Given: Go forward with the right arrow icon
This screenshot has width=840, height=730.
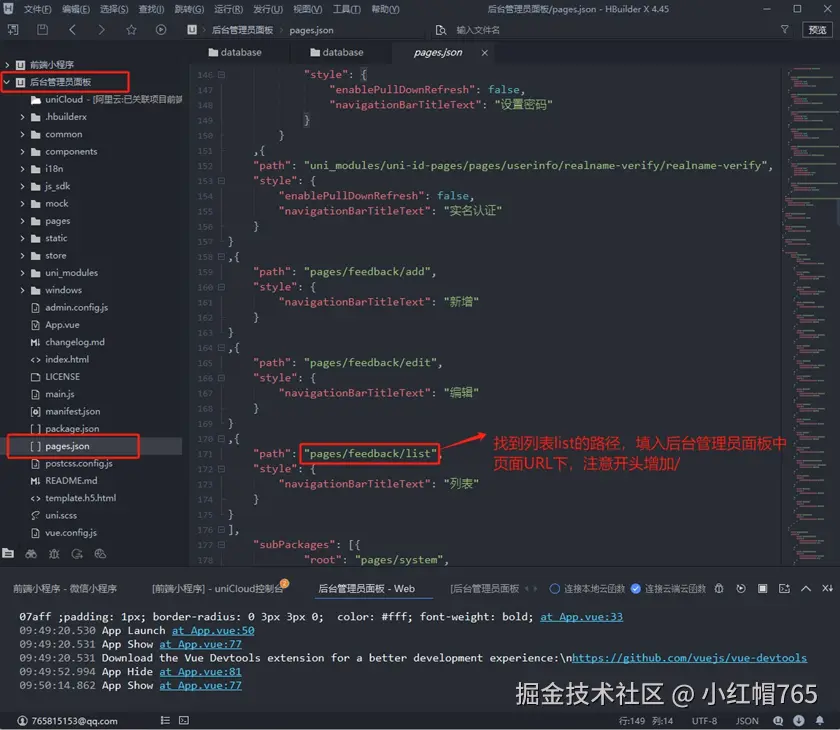Looking at the screenshot, I should tap(101, 30).
